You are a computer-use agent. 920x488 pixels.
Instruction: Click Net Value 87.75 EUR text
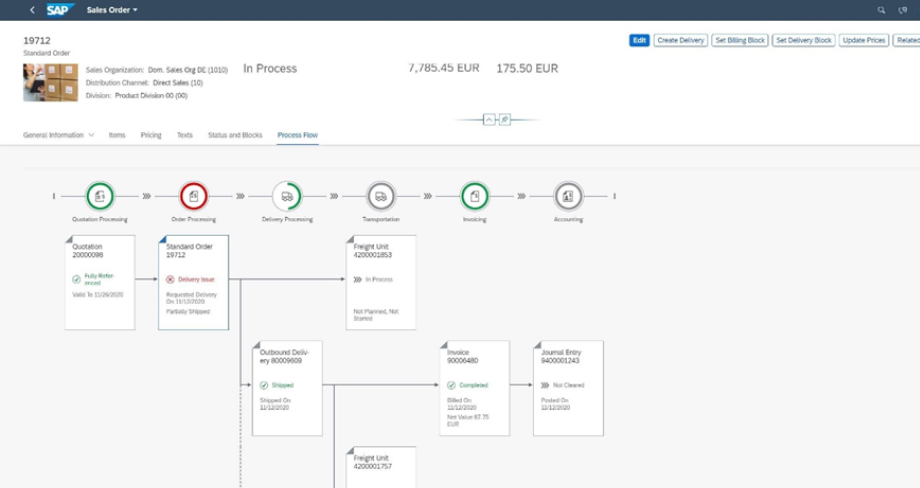point(468,421)
